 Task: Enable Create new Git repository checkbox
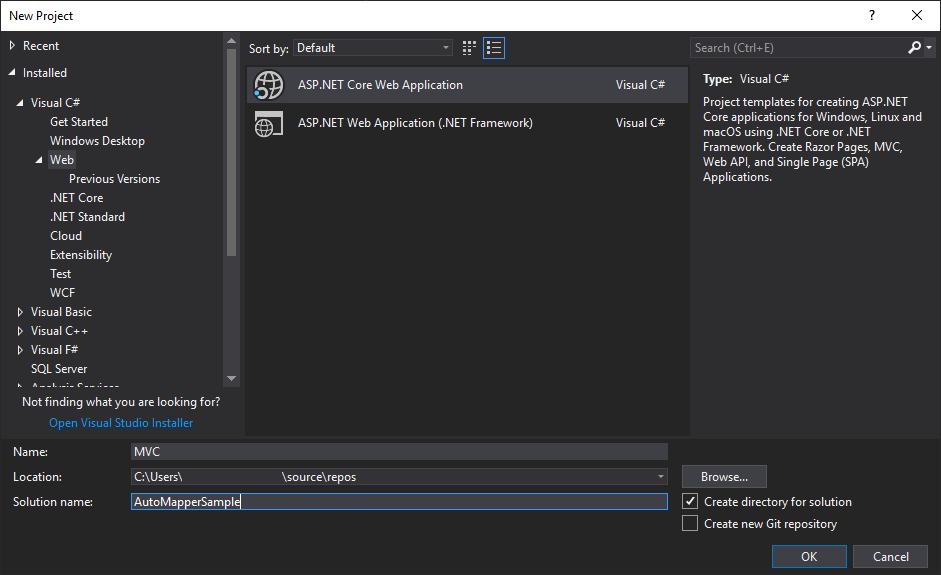pos(690,523)
